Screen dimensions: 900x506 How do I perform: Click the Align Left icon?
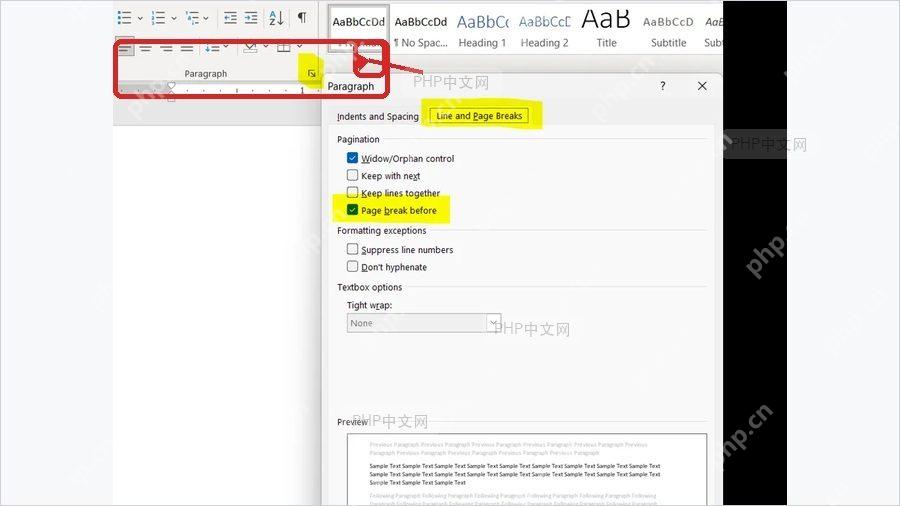tap(126, 49)
